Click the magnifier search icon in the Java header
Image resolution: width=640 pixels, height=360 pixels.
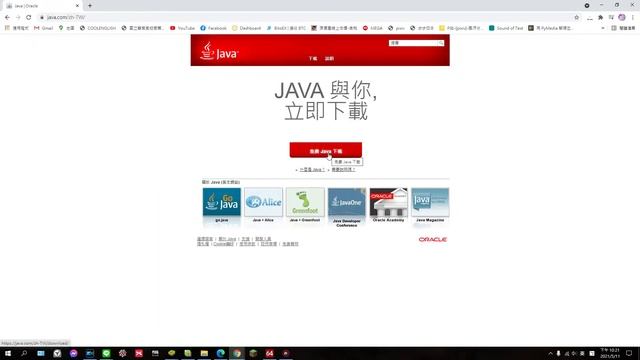click(x=441, y=43)
